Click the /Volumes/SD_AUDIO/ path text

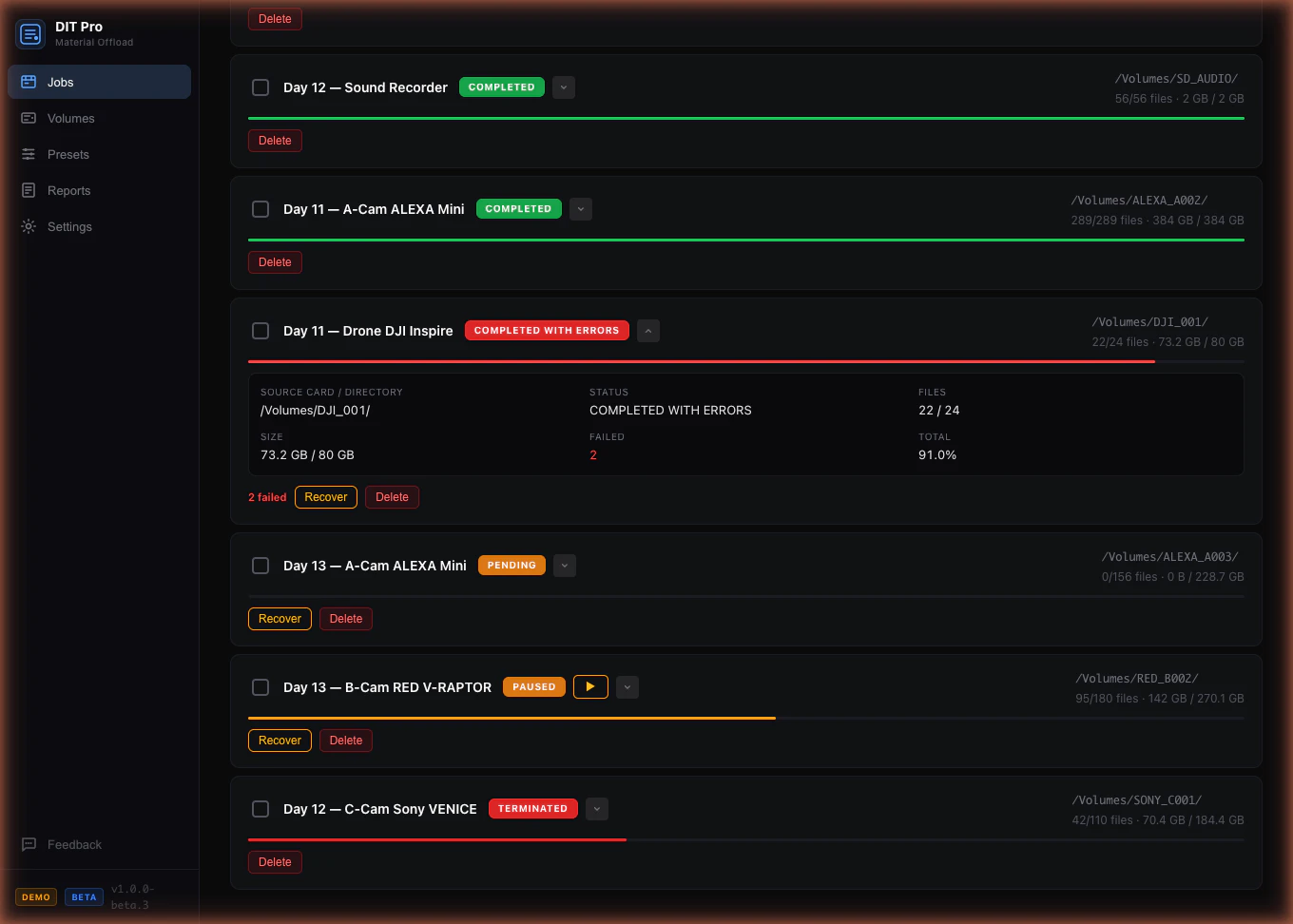click(1177, 79)
